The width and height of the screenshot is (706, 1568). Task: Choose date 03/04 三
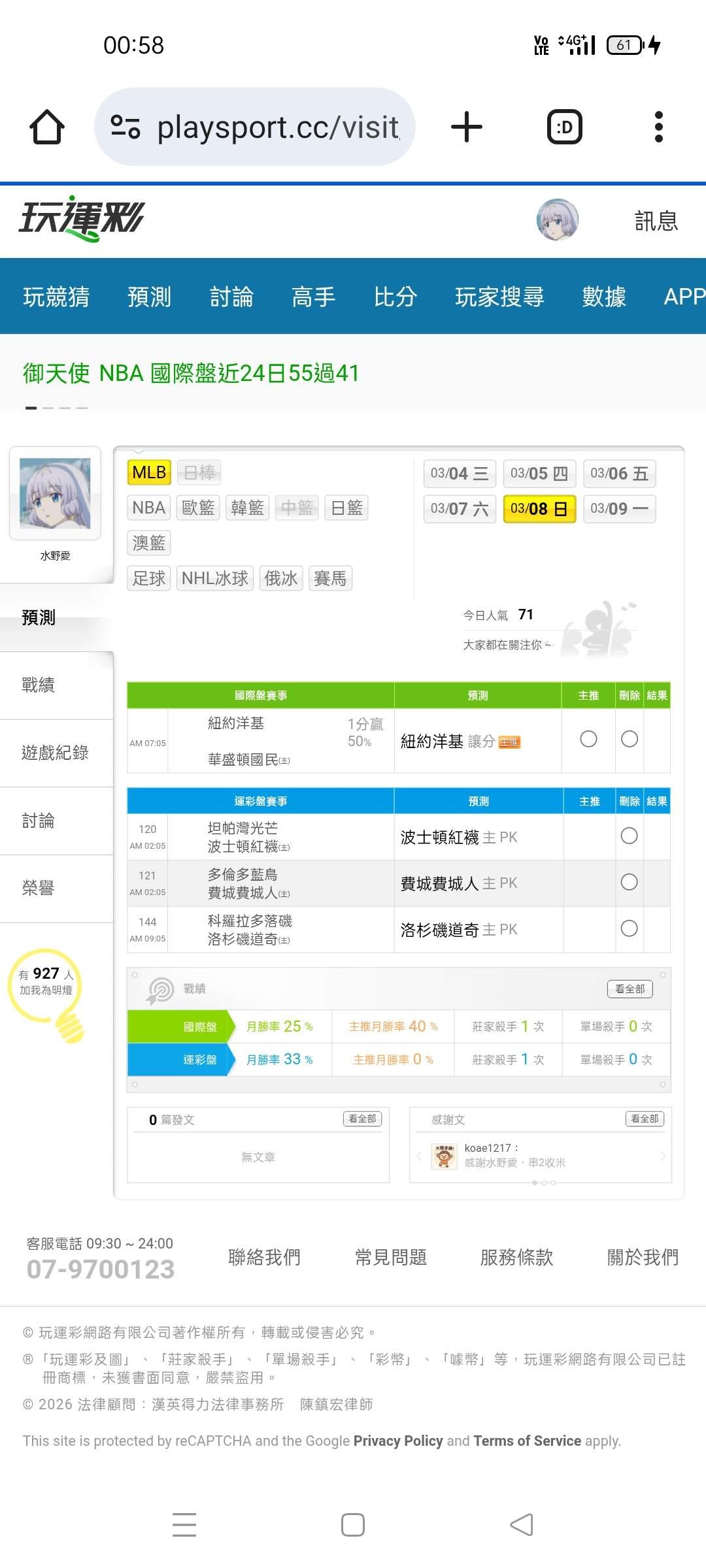tap(460, 474)
